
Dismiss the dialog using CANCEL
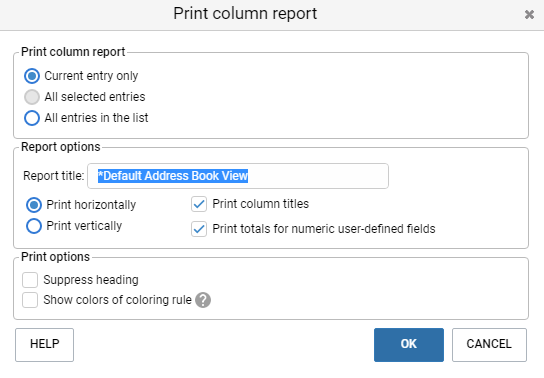(489, 345)
